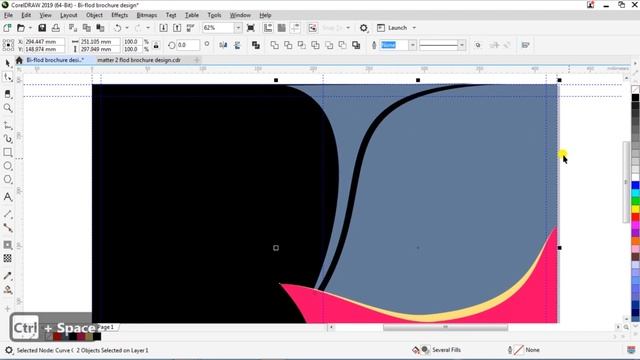
Task: Click the X position field
Action: pyautogui.click(x=44, y=42)
